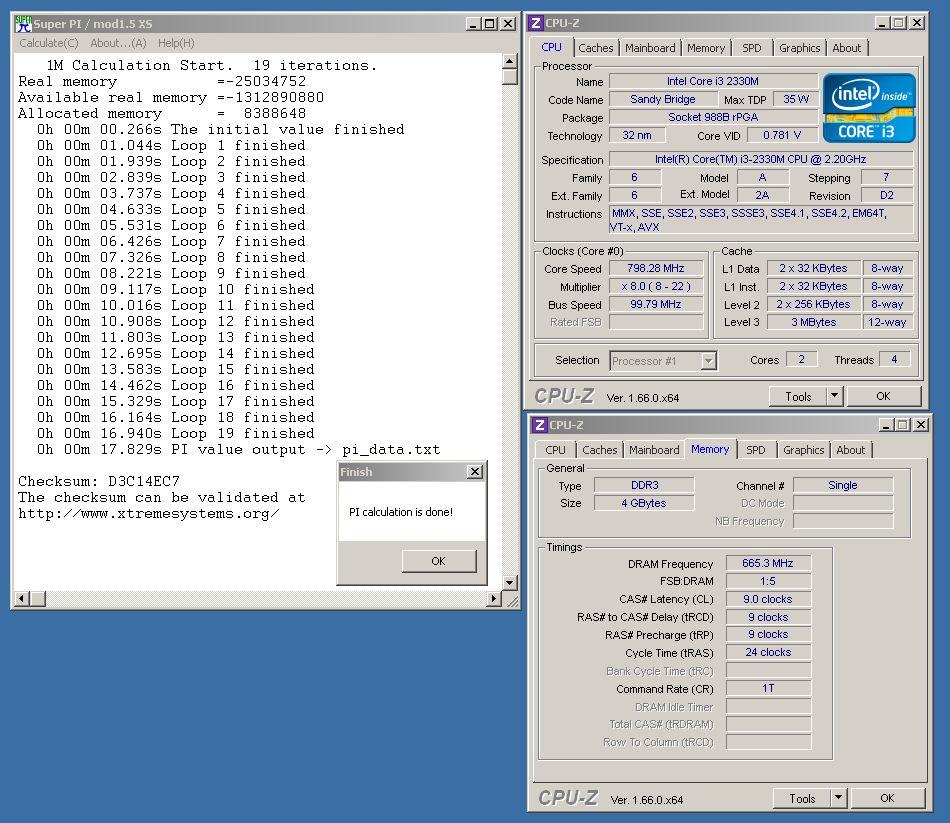The image size is (950, 823).
Task: Click Tools button in lower CPU-Z window
Action: tap(802, 799)
